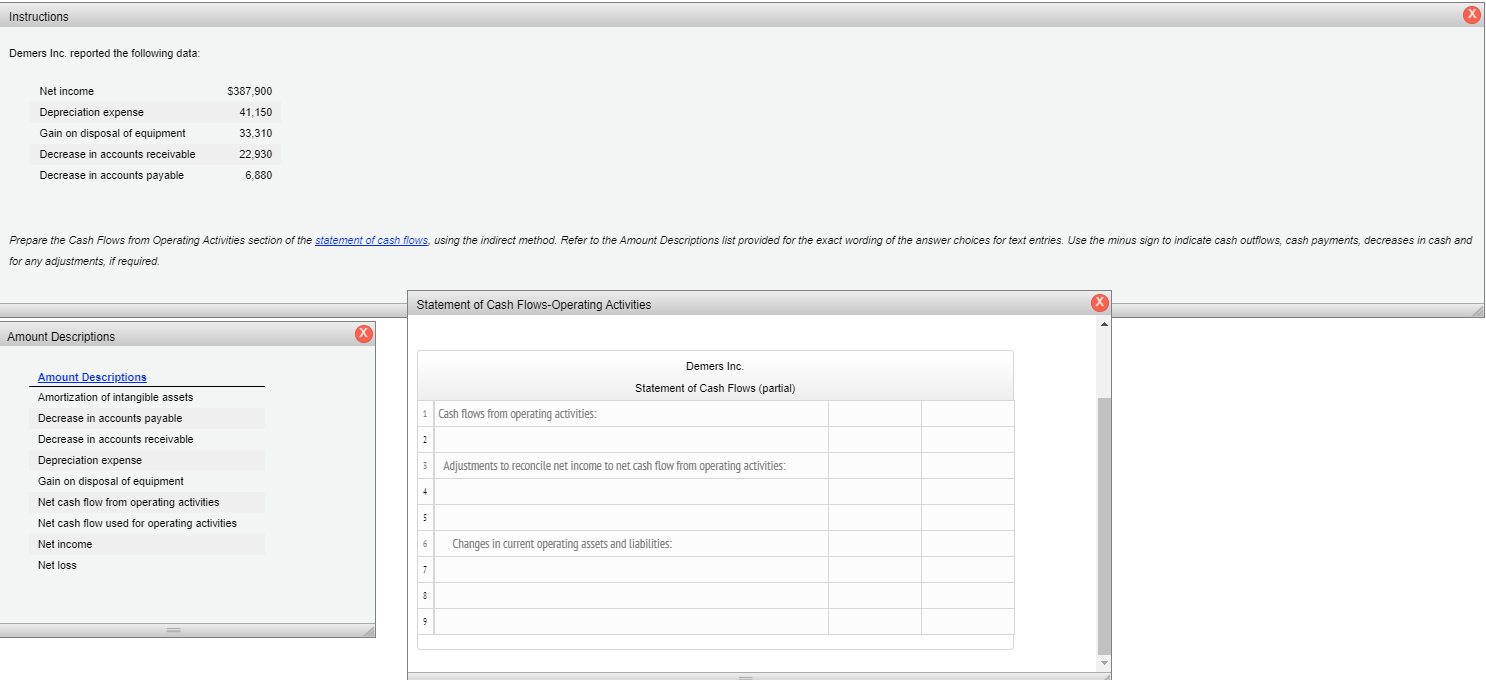Open the statement of cash flows link
This screenshot has height=680, width=1486.
[372, 241]
